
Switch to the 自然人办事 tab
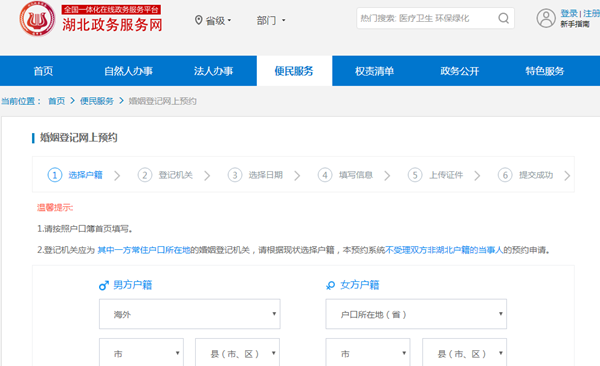click(128, 71)
